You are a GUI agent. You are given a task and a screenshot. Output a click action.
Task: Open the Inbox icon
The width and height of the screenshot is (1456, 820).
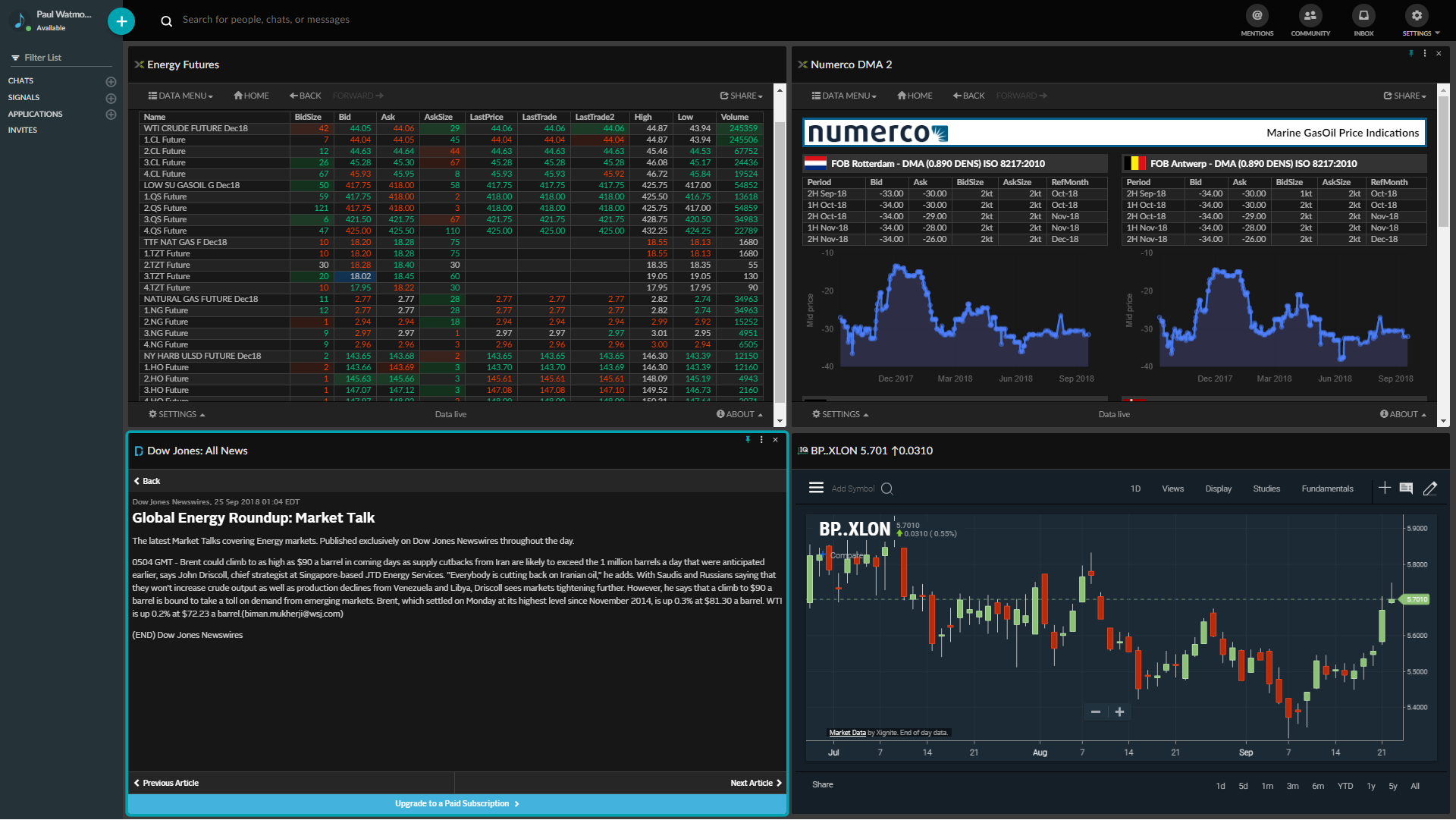pyautogui.click(x=1363, y=20)
